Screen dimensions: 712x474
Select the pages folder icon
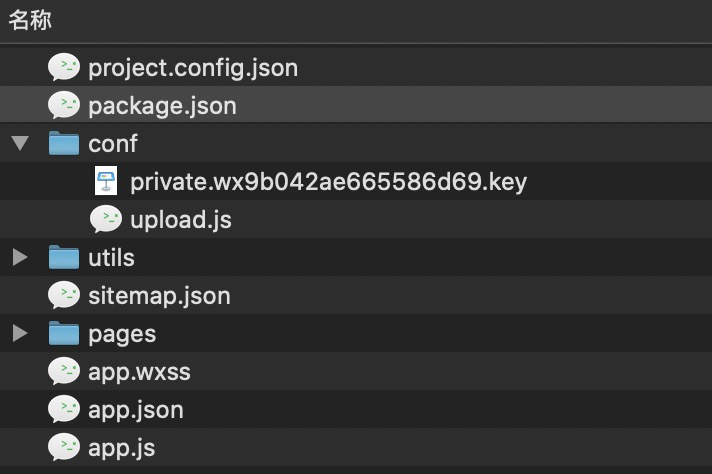[64, 333]
